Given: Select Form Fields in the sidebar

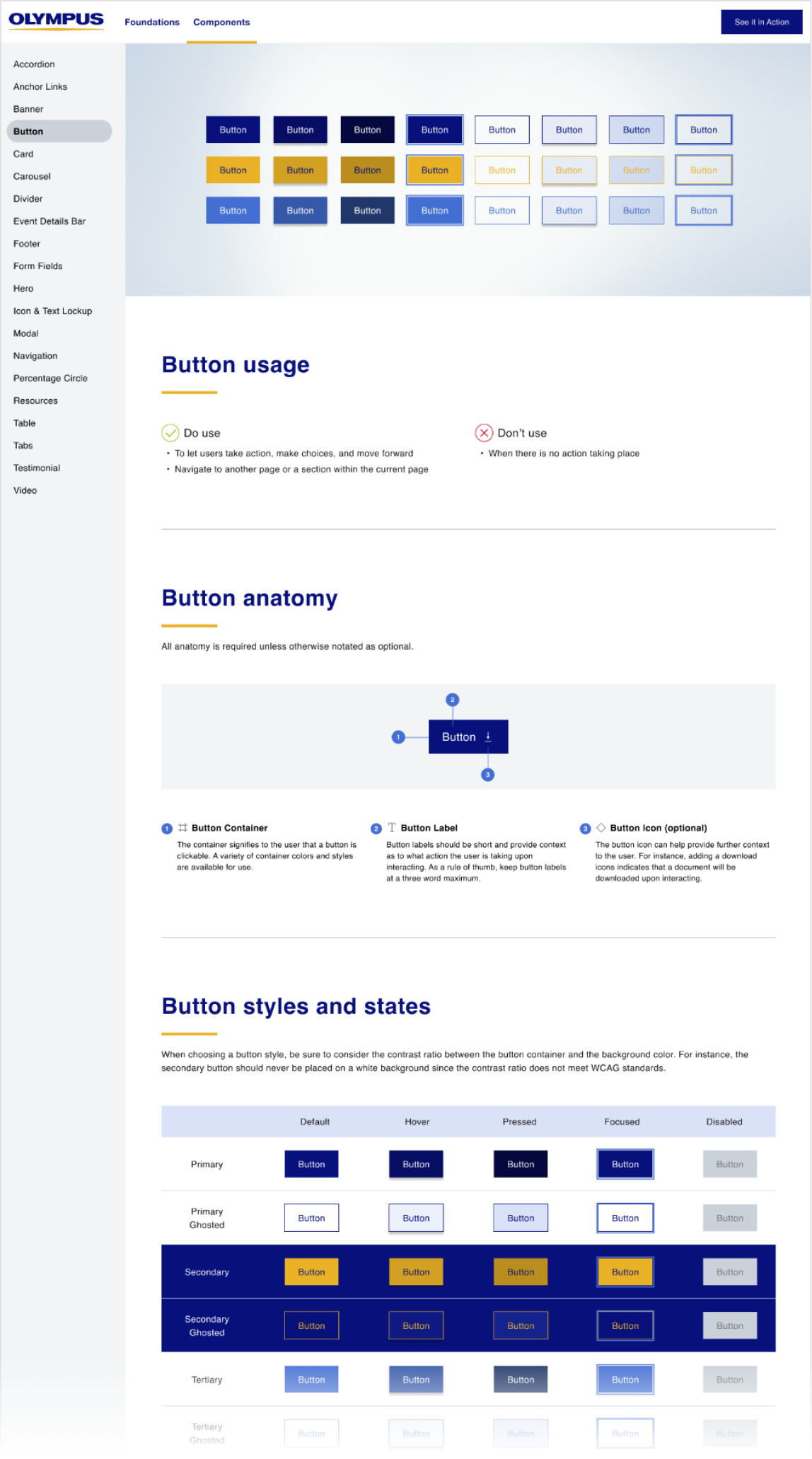Looking at the screenshot, I should (38, 265).
